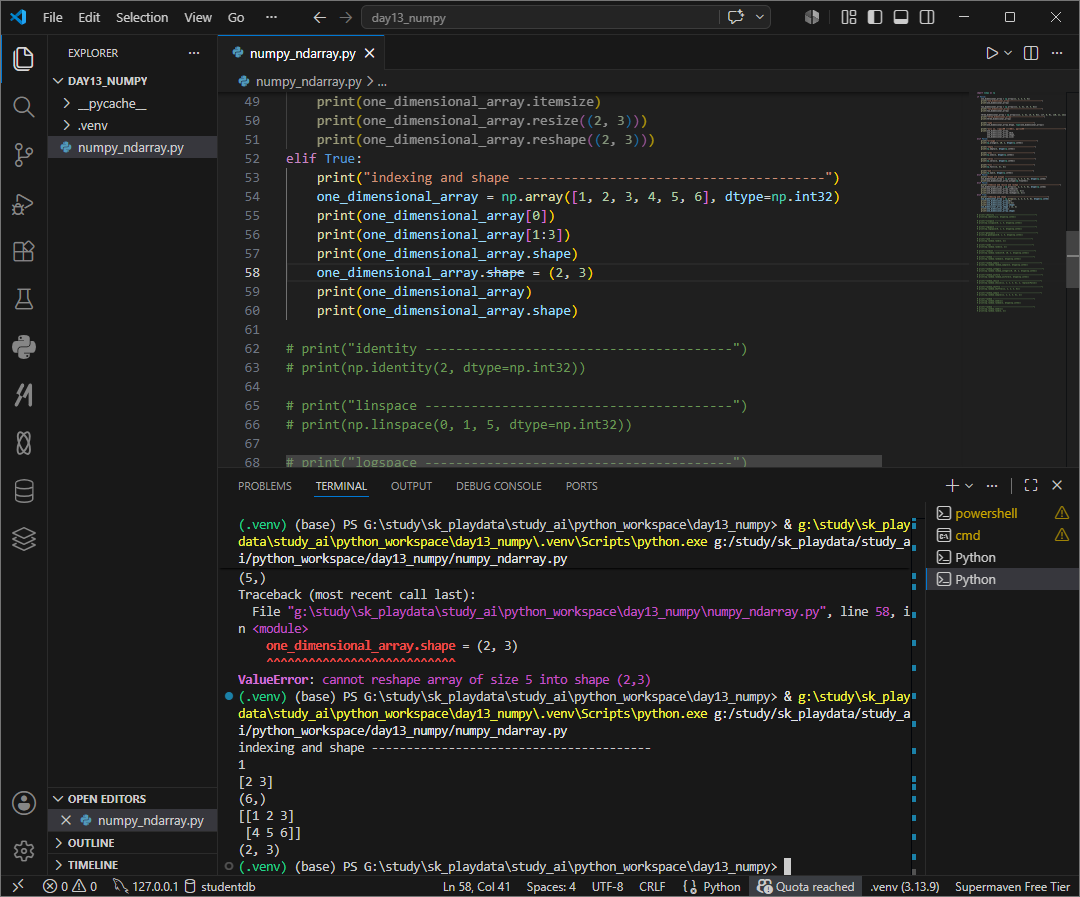The width and height of the screenshot is (1080, 897).
Task: Expand the .venv folder
Action: 132,125
